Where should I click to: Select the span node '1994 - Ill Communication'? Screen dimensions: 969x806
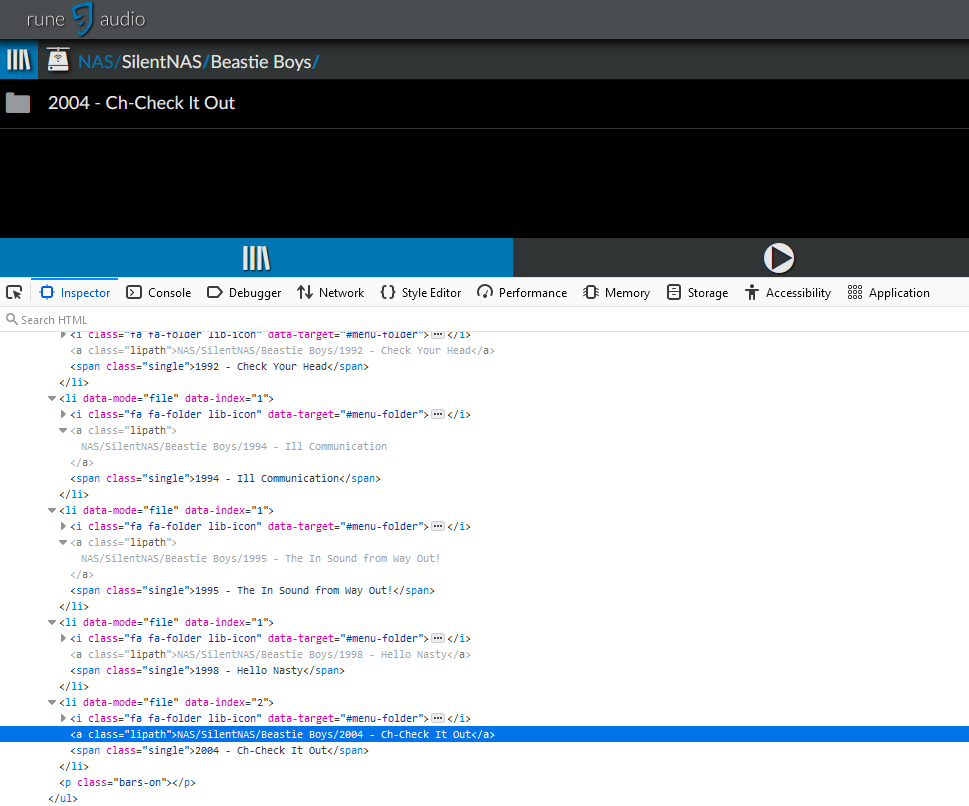(x=225, y=478)
